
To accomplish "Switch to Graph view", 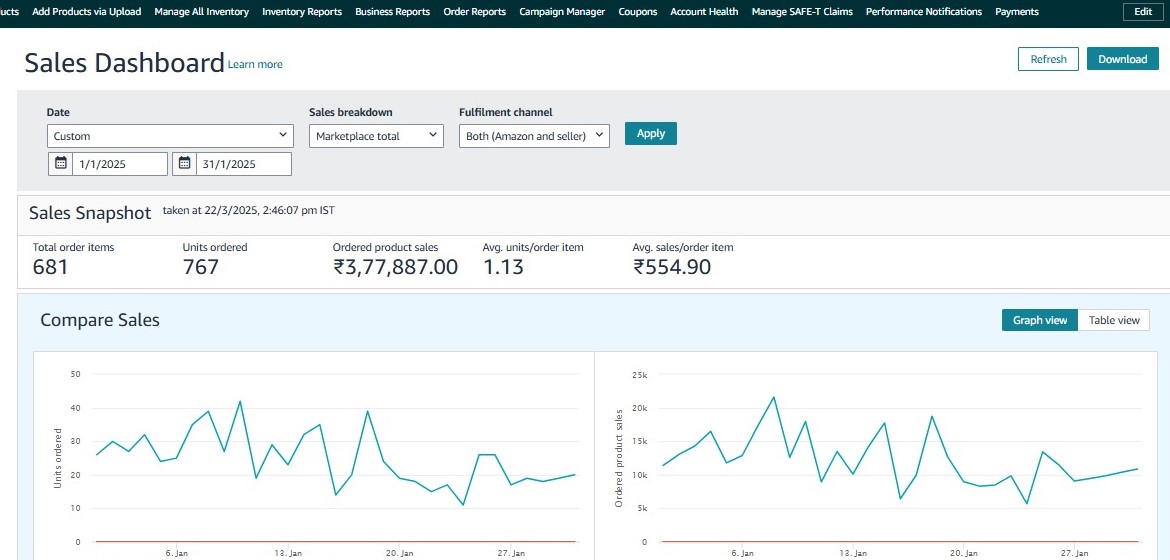I will (1039, 320).
